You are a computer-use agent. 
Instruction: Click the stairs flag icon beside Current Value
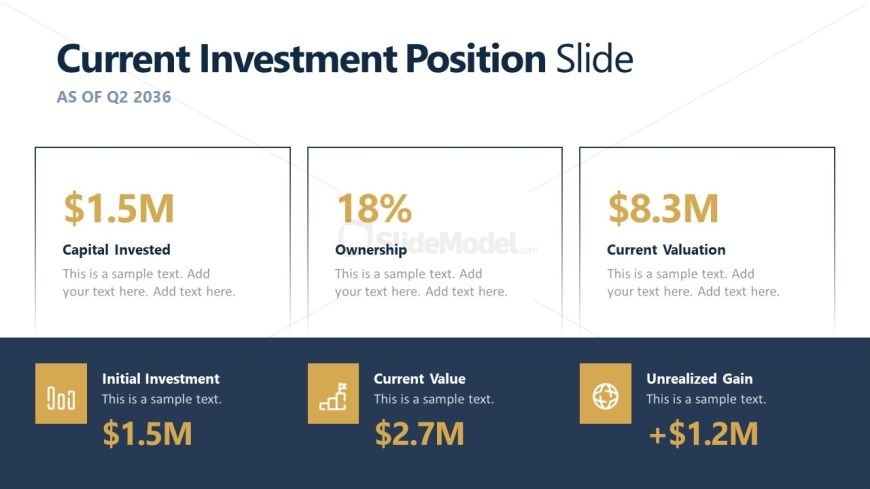coord(333,394)
